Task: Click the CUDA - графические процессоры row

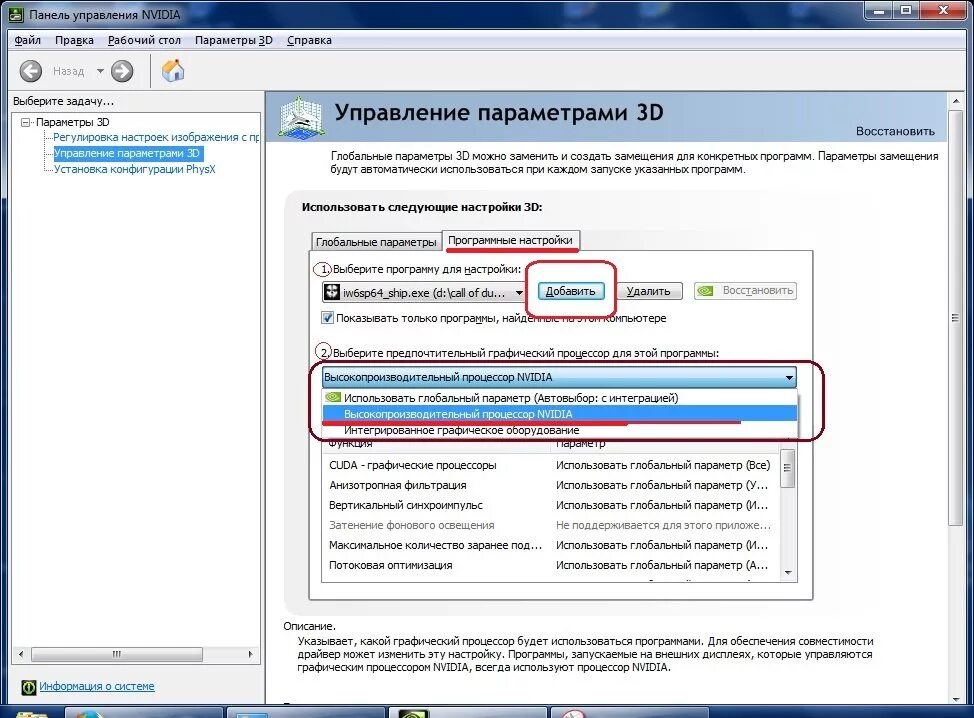Action: click(x=550, y=465)
